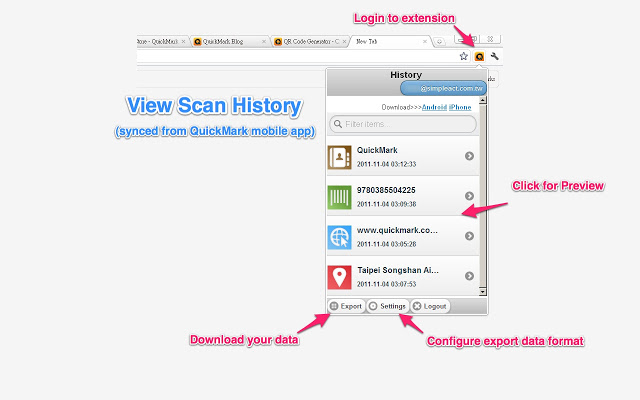Click timestamp '2011-11-04 03:12:33'
640x400 pixels.
pos(387,164)
